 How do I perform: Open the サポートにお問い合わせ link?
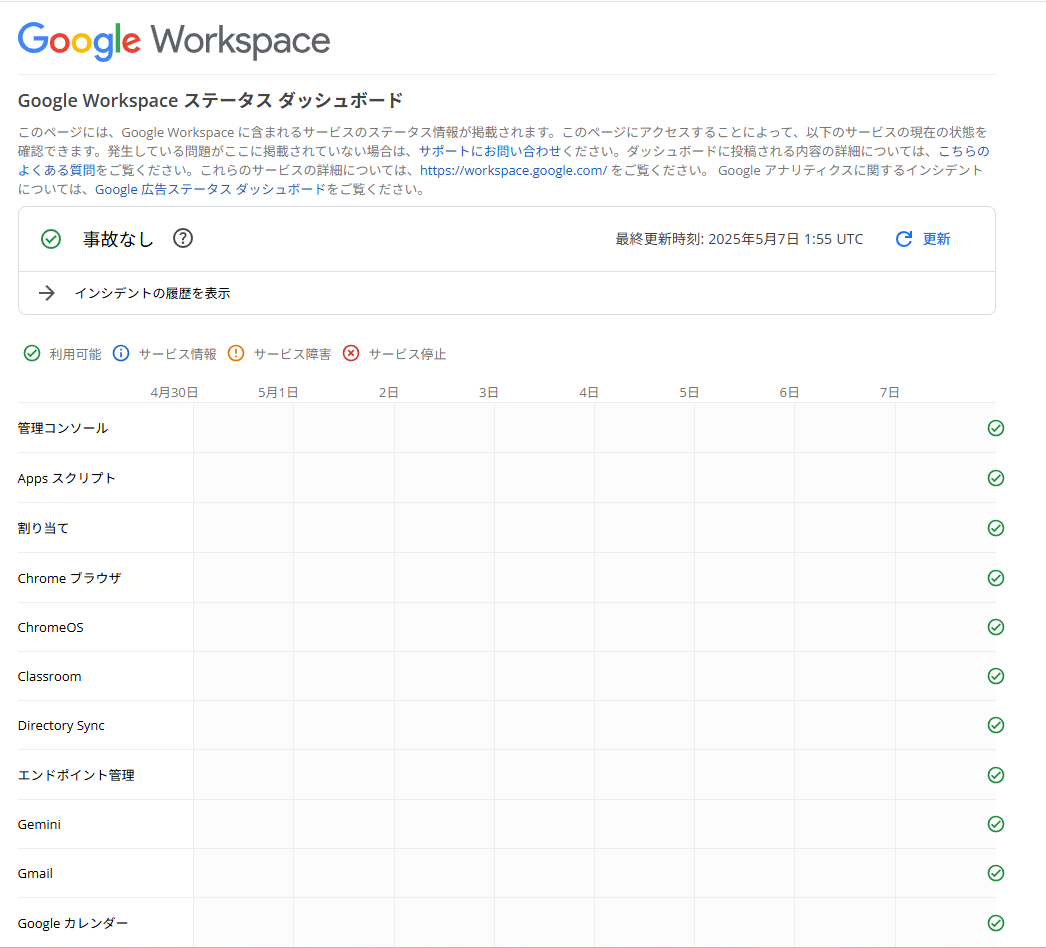490,151
